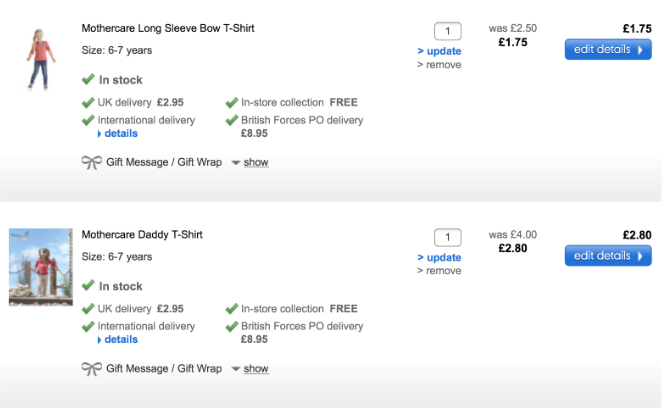The width and height of the screenshot is (668, 413).
Task: Click International delivery checkmark for Daddy T-Shirt
Action: [x=88, y=326]
